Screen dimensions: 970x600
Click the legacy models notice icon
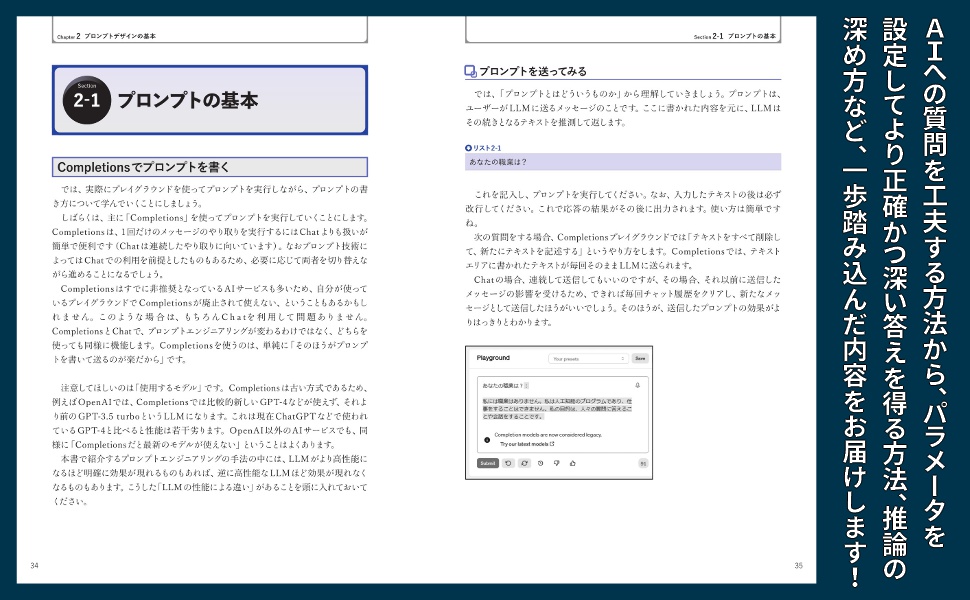click(x=486, y=440)
